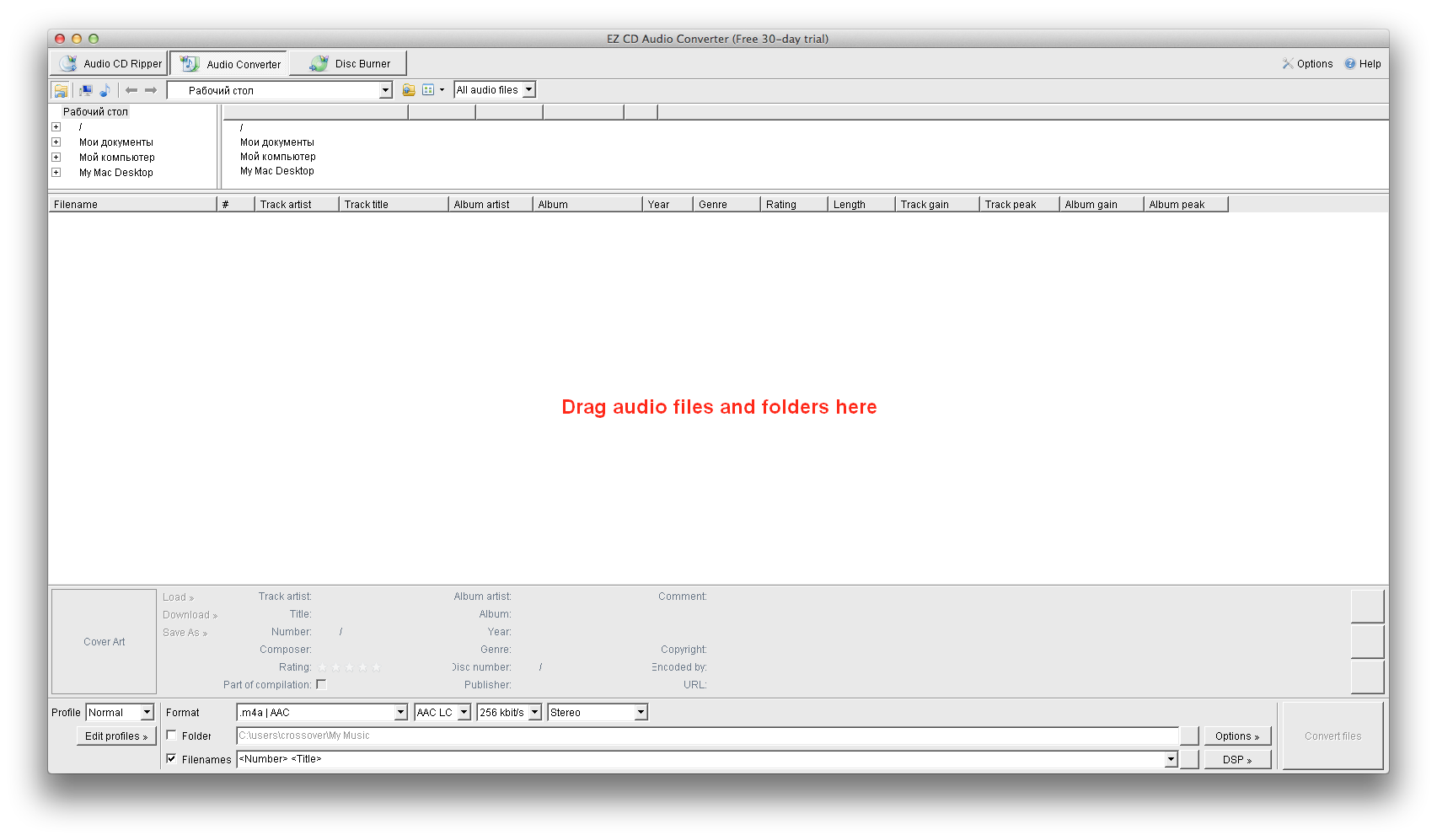
Task: Sort by Track artist column header
Action: pos(297,205)
